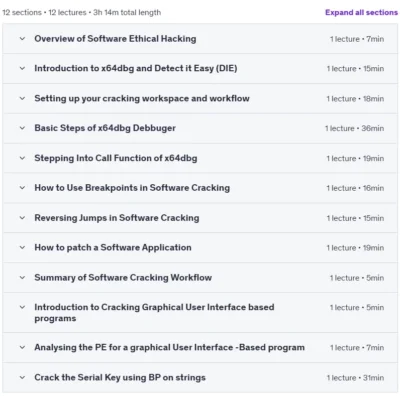Expand chevron for Stepping Into Call Function
The width and height of the screenshot is (400, 396).
(x=22, y=158)
